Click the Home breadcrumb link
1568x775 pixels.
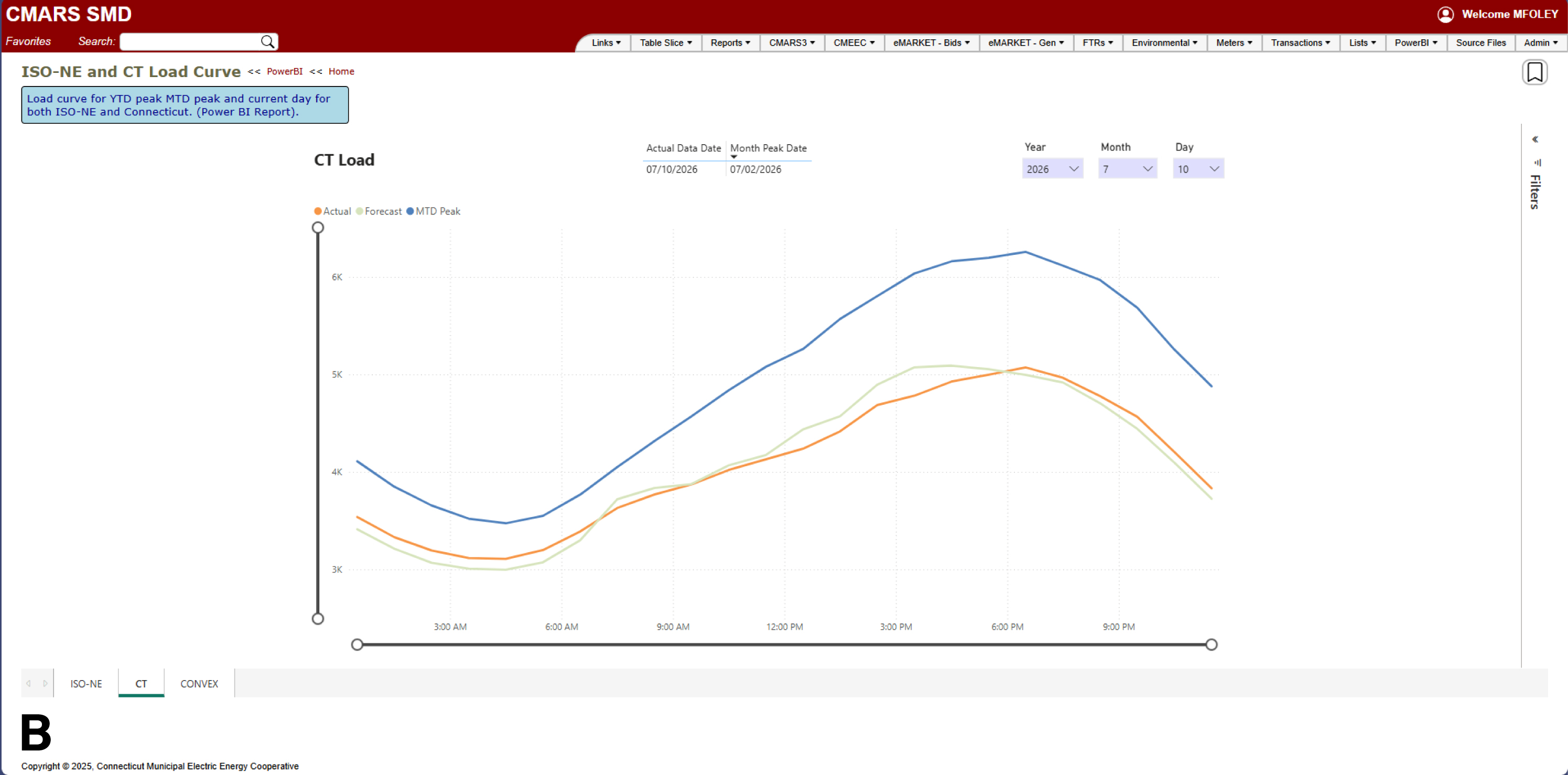coord(341,71)
